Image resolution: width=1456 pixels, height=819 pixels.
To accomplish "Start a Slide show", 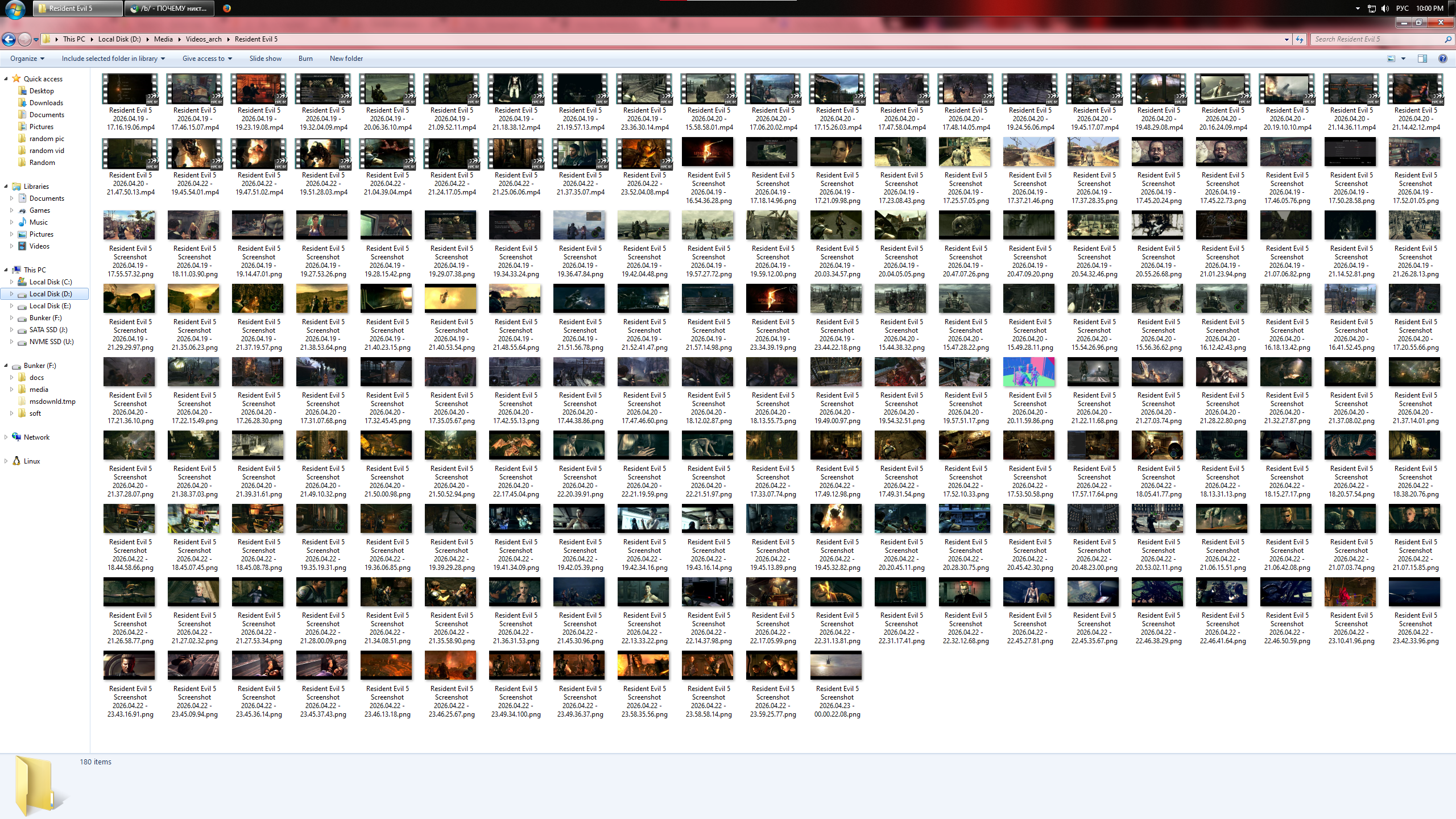I will pyautogui.click(x=265, y=59).
